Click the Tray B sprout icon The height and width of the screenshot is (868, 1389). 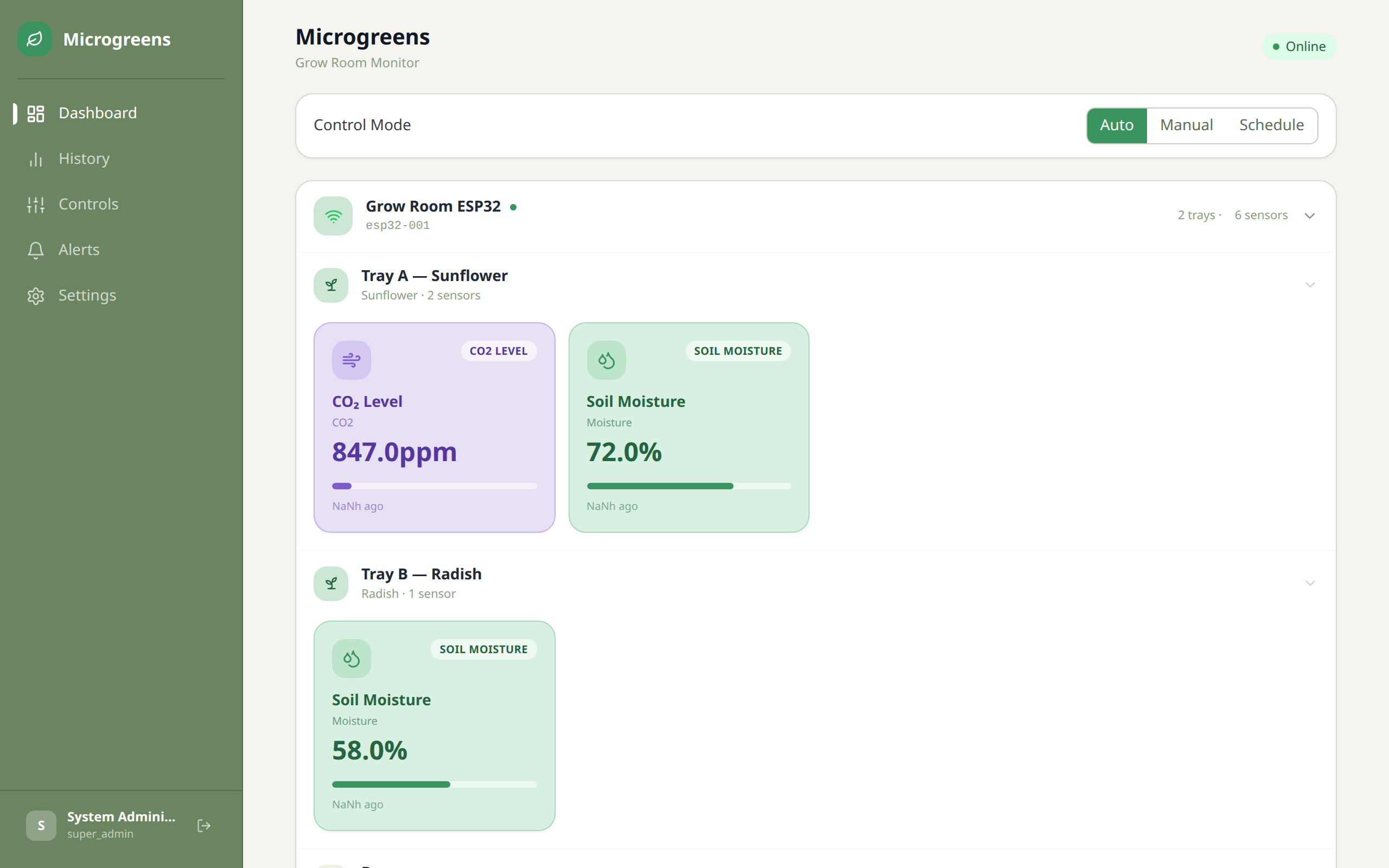tap(330, 583)
